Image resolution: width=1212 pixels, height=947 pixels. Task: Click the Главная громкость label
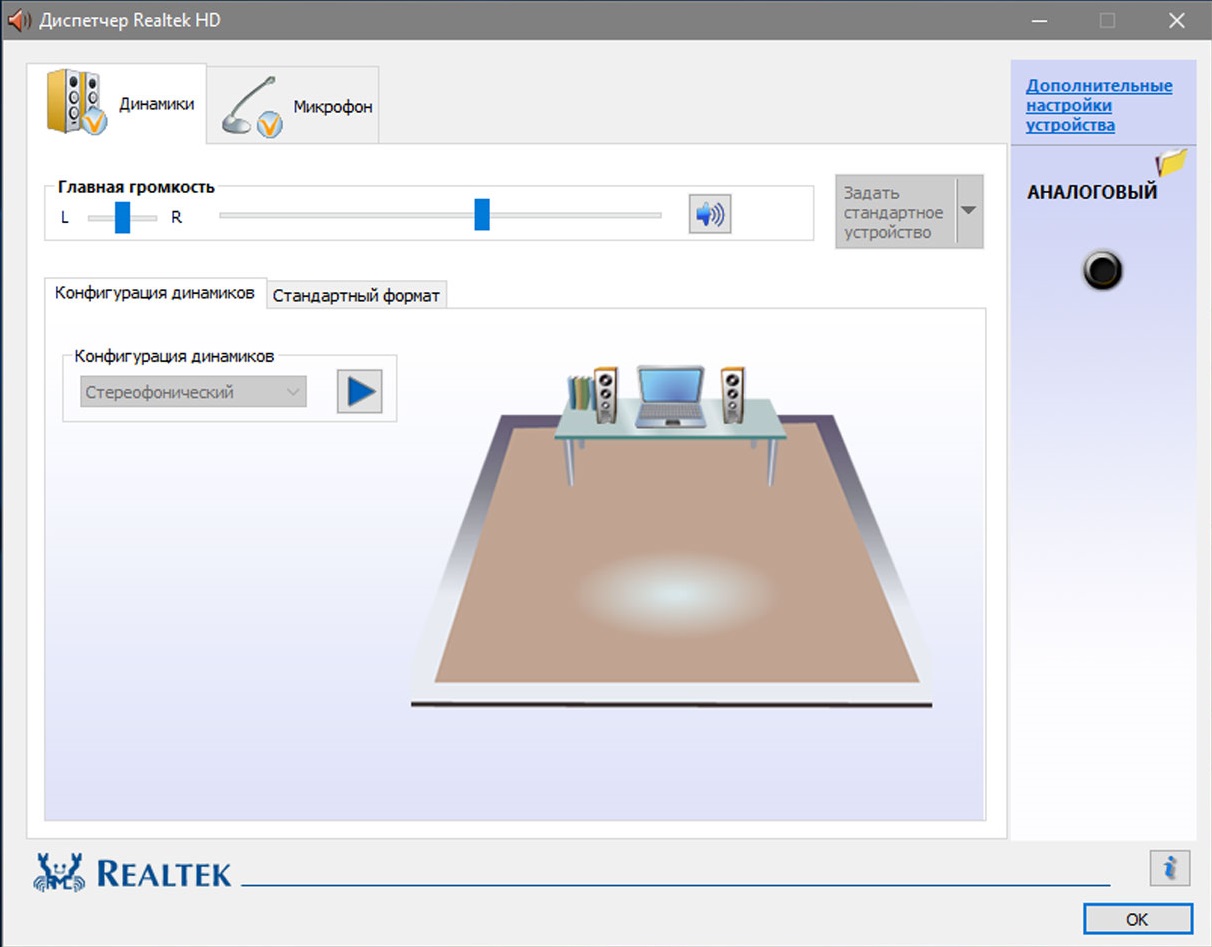click(x=136, y=186)
